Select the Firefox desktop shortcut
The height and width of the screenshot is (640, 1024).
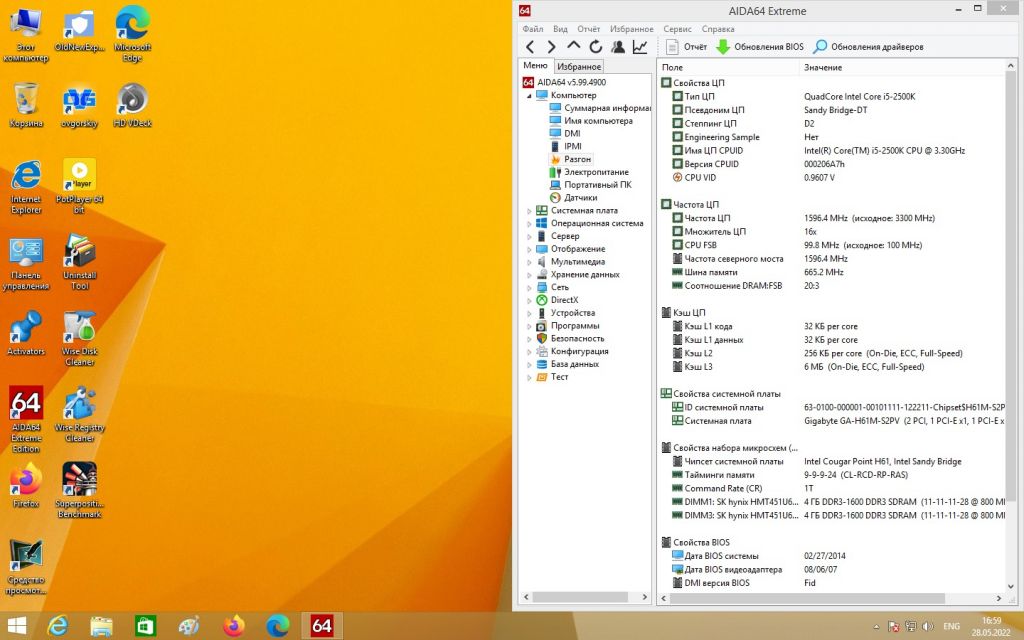point(26,485)
